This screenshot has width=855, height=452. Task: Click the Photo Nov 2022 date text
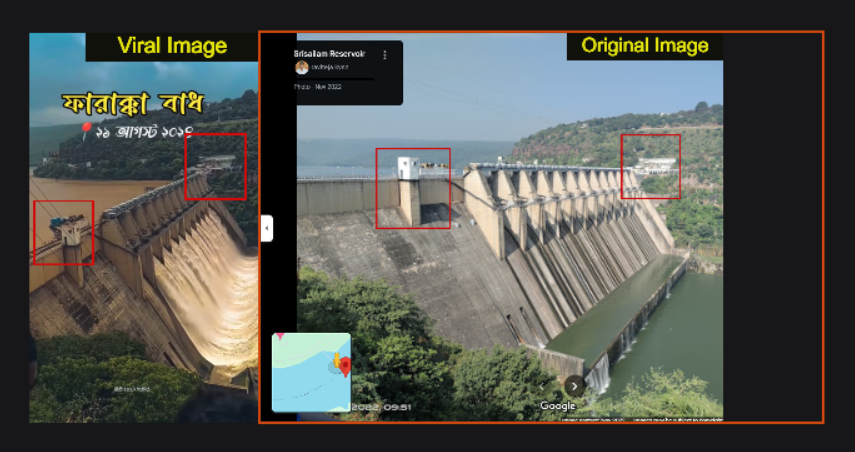click(317, 87)
